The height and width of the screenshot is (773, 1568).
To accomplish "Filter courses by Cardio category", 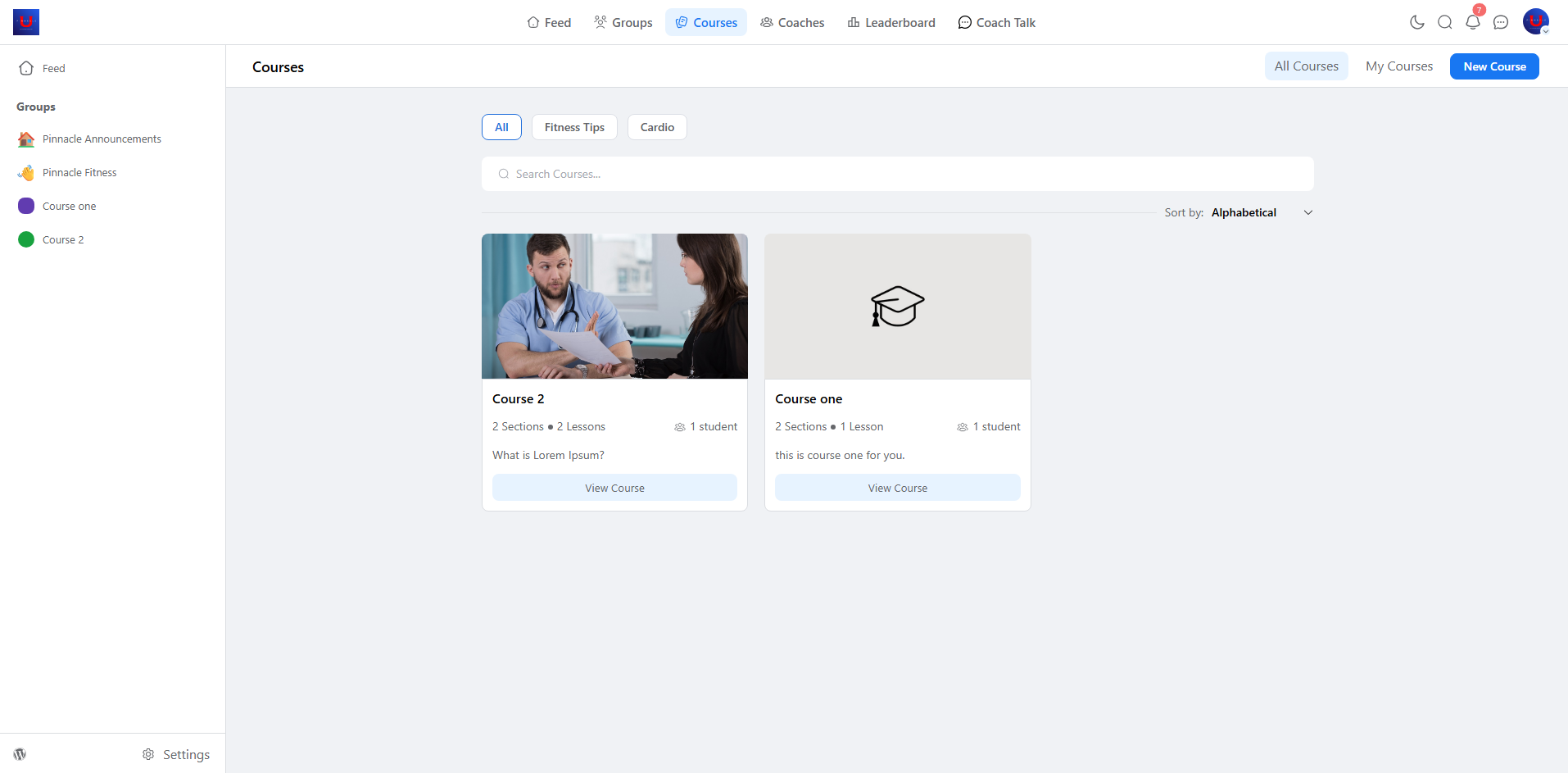I will click(657, 127).
